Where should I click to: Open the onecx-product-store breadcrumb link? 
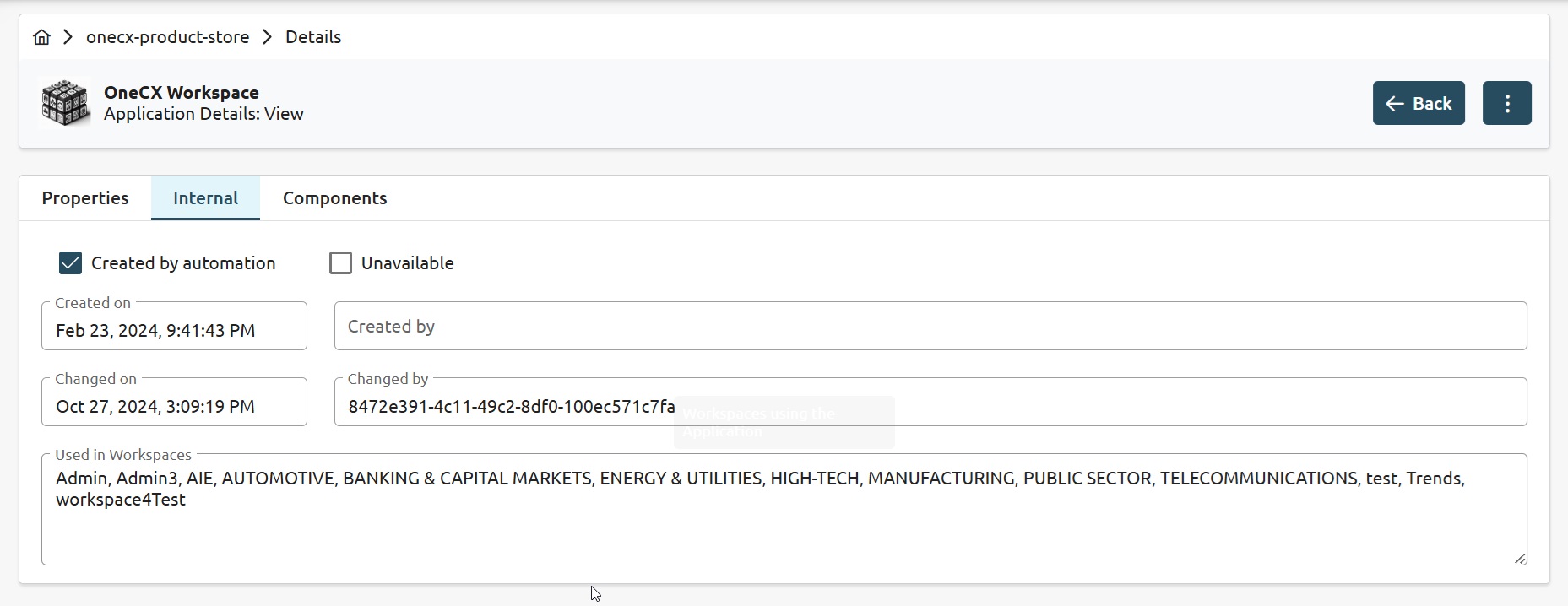167,37
